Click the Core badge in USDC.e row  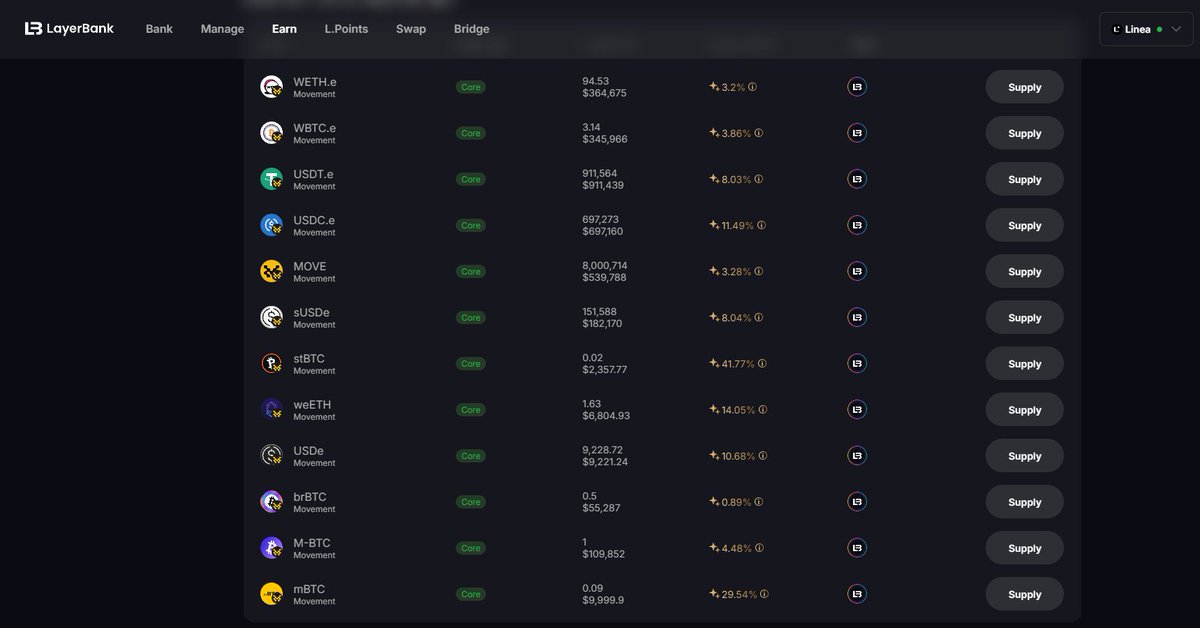point(471,225)
